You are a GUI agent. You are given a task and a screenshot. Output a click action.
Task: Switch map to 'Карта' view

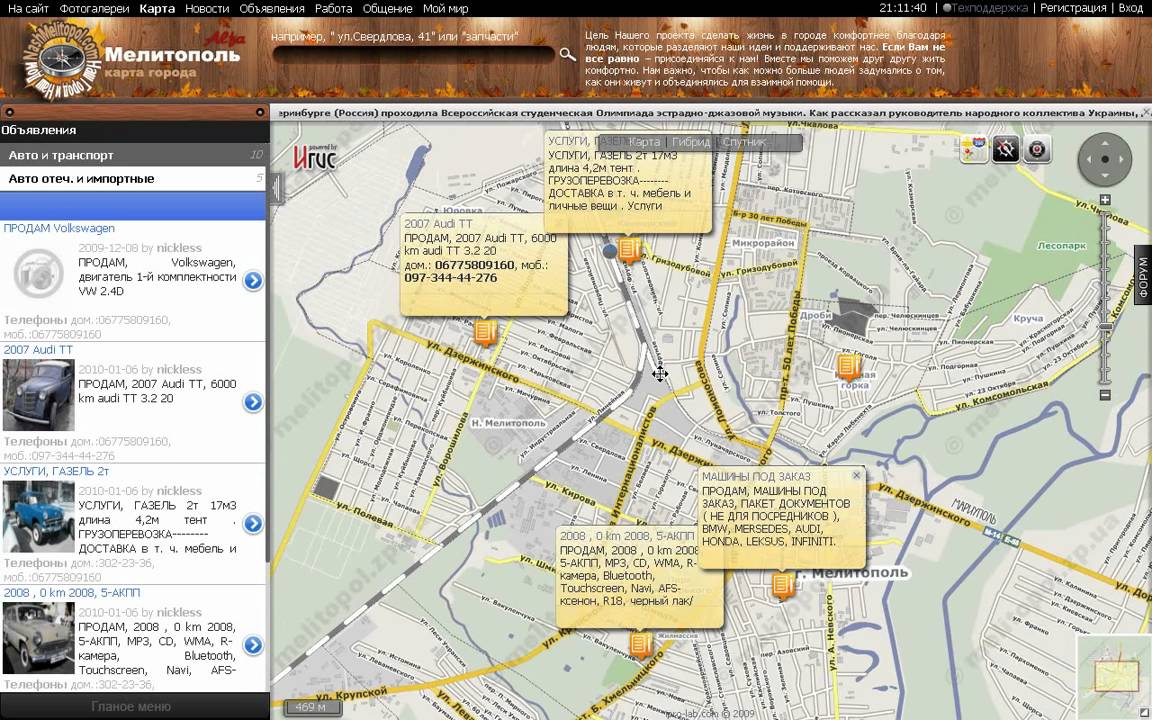pos(643,142)
